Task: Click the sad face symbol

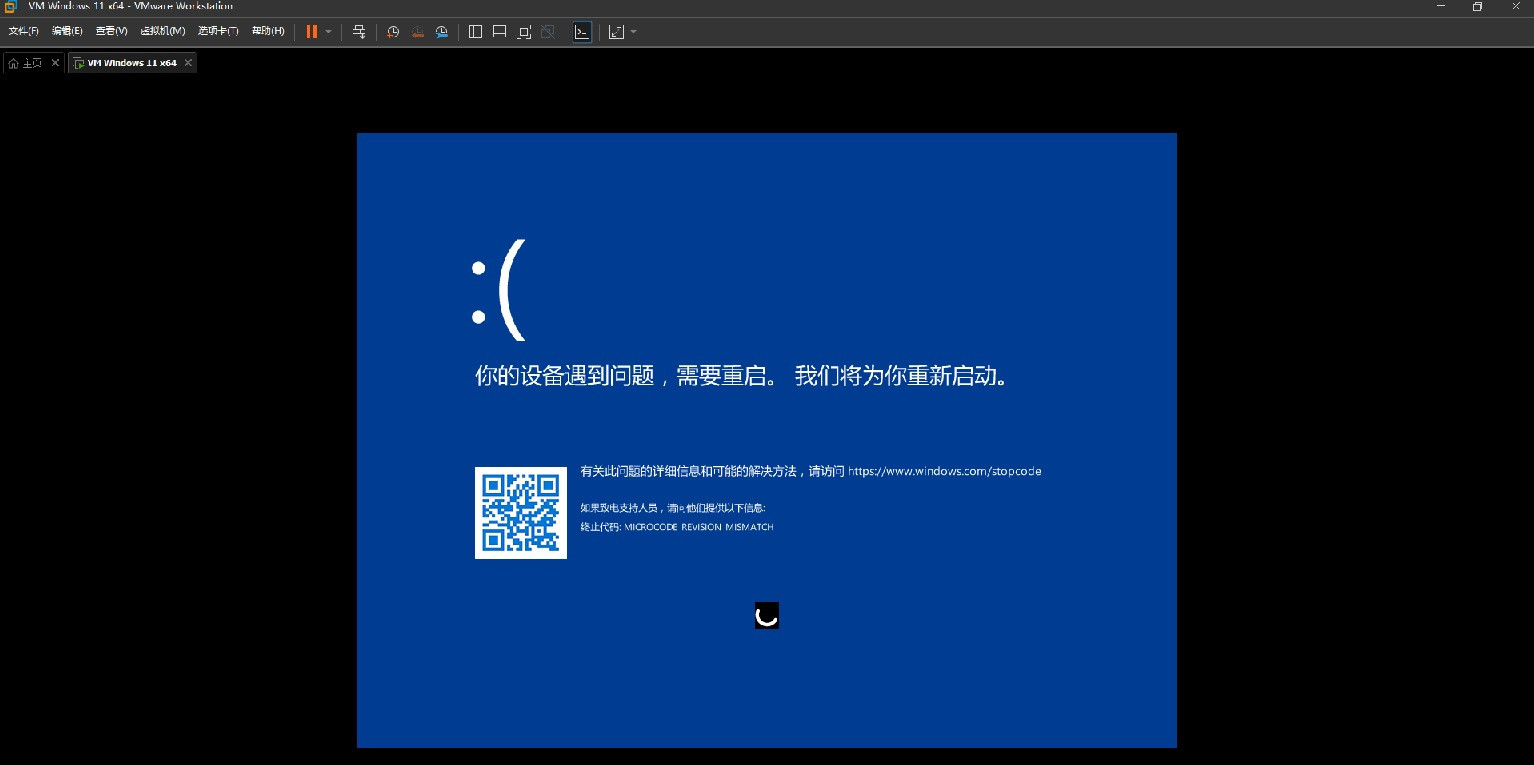Action: [x=498, y=291]
